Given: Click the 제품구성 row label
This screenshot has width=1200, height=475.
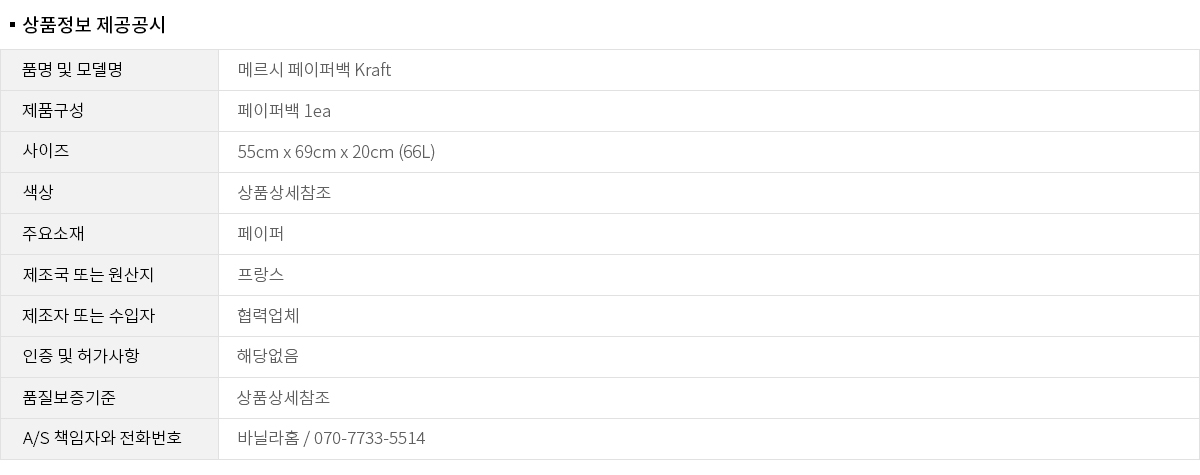Looking at the screenshot, I should click(x=53, y=111).
